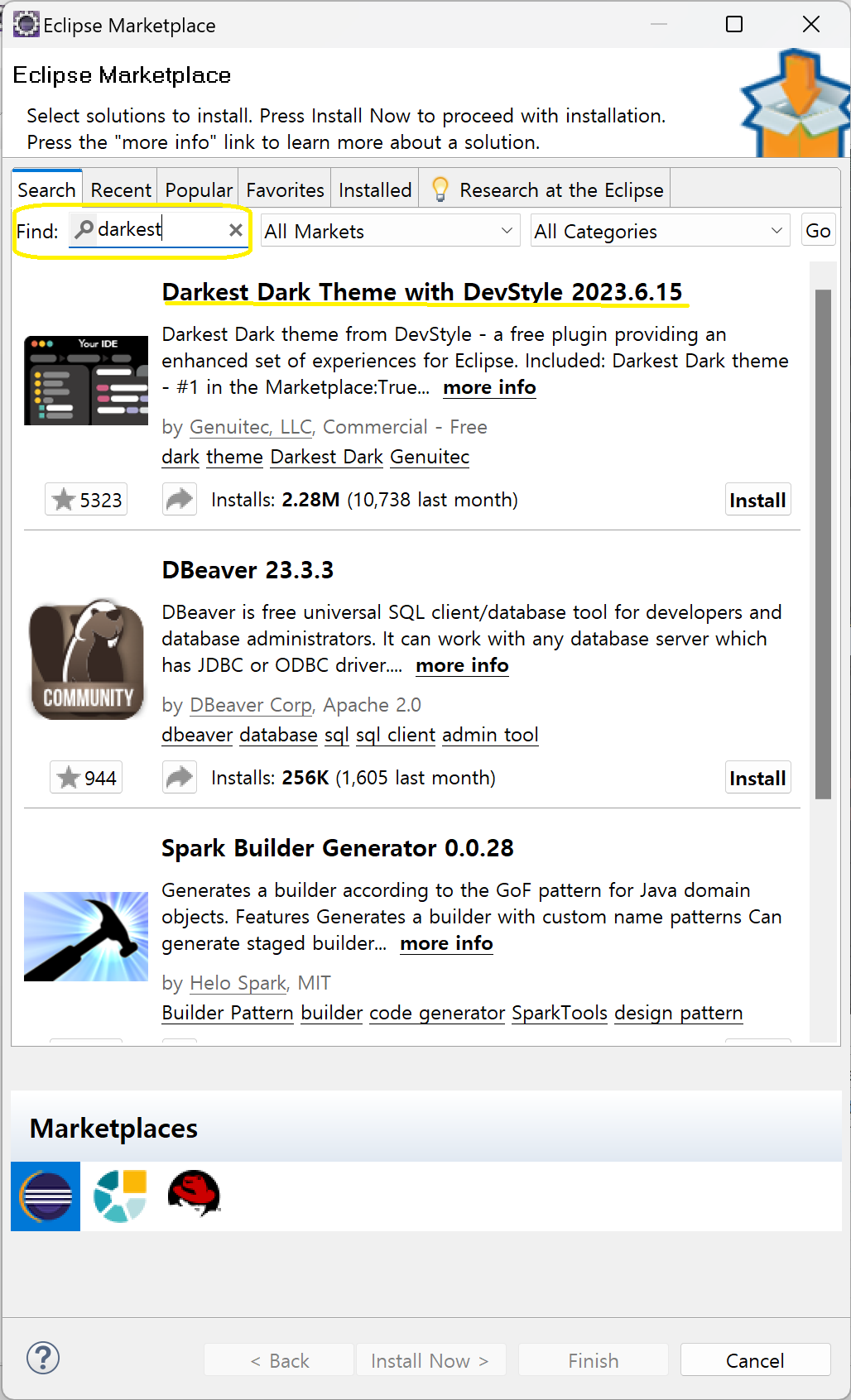Image resolution: width=851 pixels, height=1400 pixels.
Task: Install Darkest Dark Theme with DevStyle
Action: (x=757, y=500)
